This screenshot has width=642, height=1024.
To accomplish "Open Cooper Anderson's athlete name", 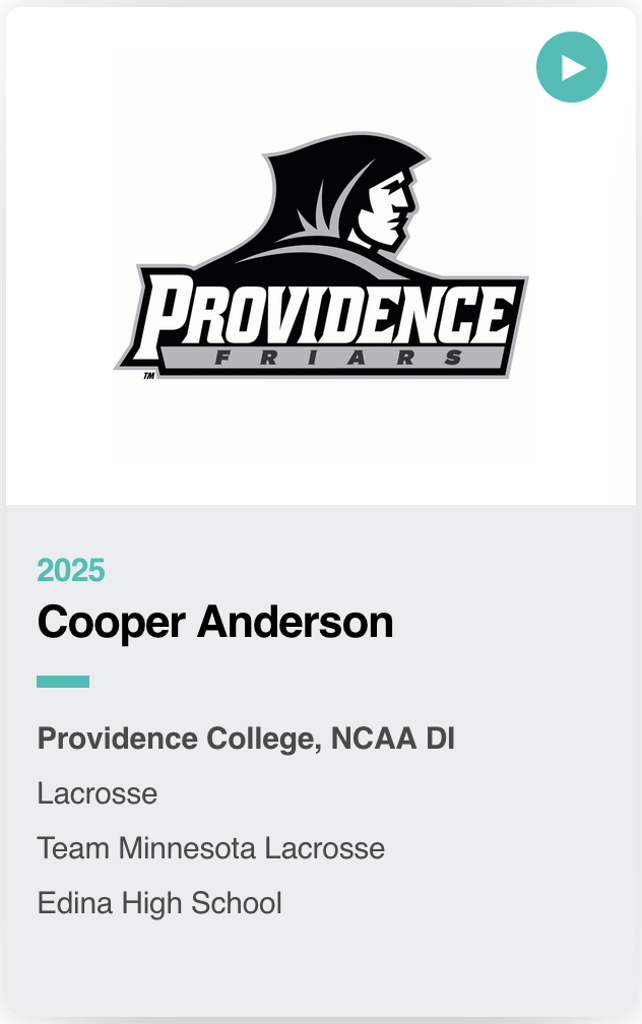I will tap(215, 623).
